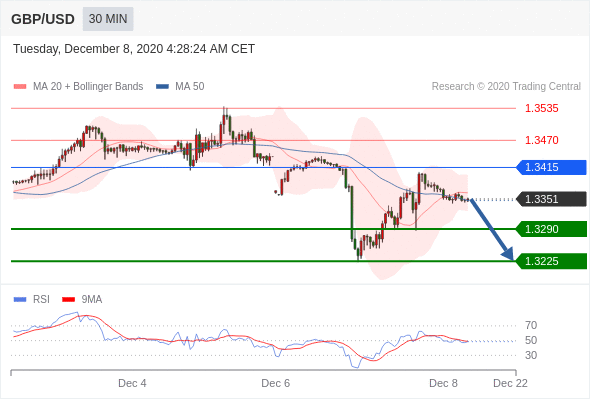Click the Dec 6 date axis label
Viewport: 590px width, 400px height.
click(275, 383)
